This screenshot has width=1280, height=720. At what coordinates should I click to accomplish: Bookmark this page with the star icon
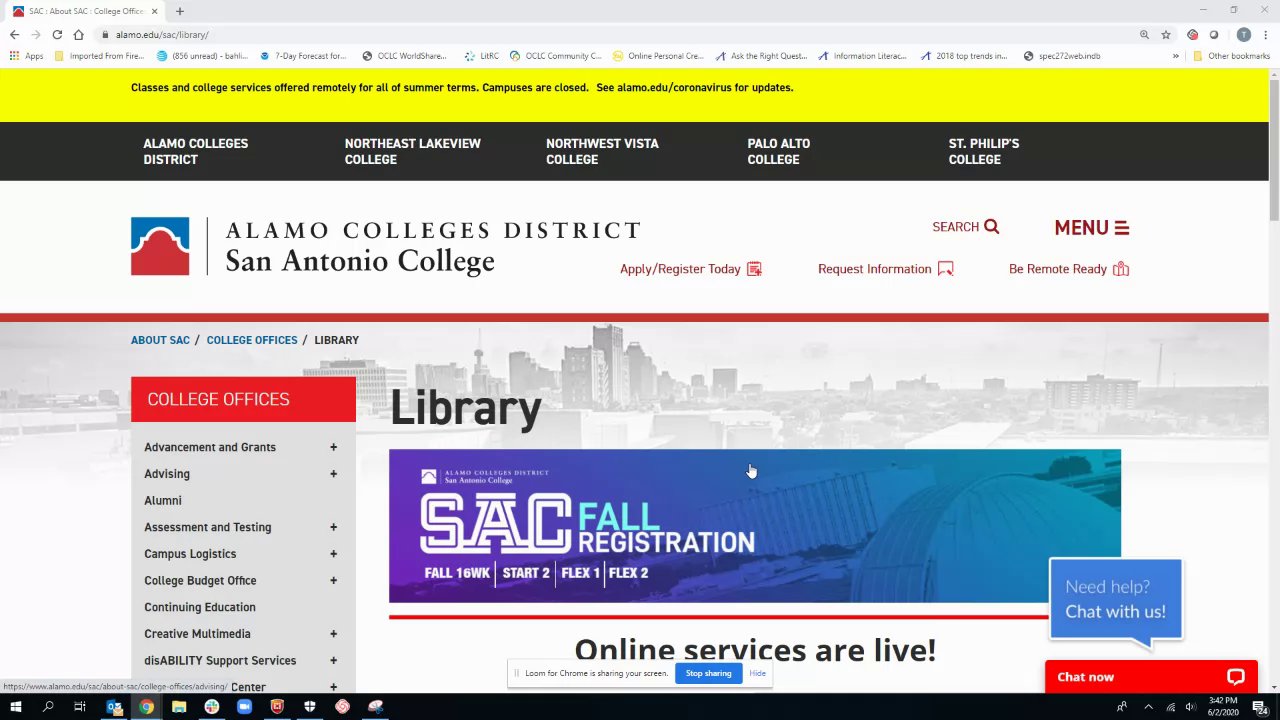pyautogui.click(x=1166, y=34)
